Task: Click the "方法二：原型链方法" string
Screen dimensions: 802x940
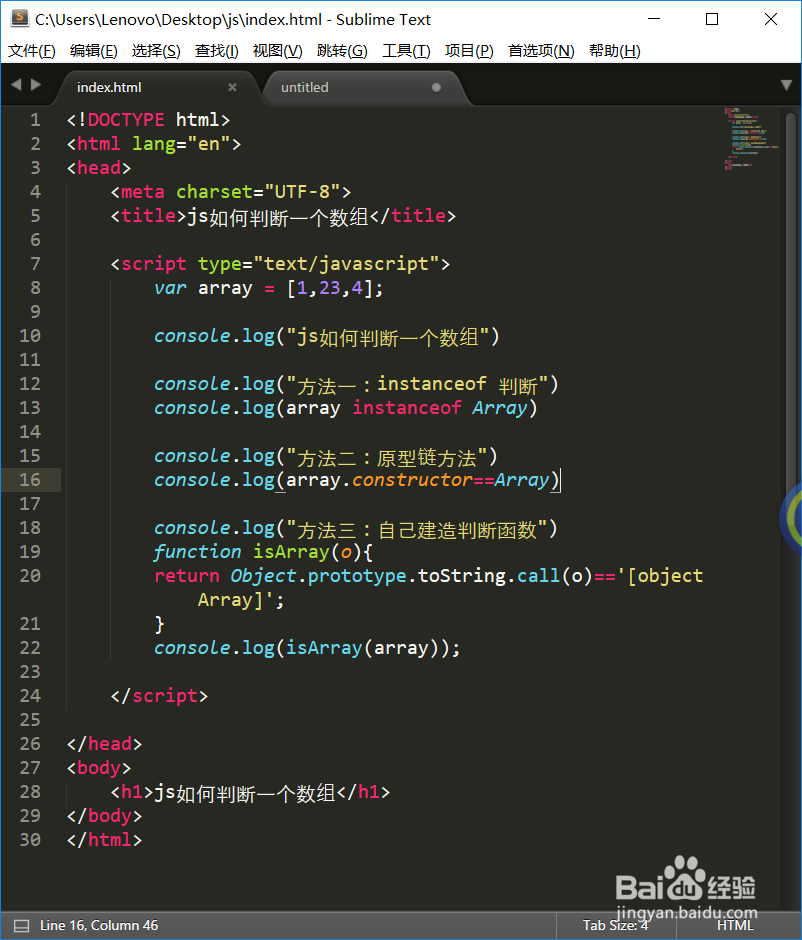Action: point(386,457)
